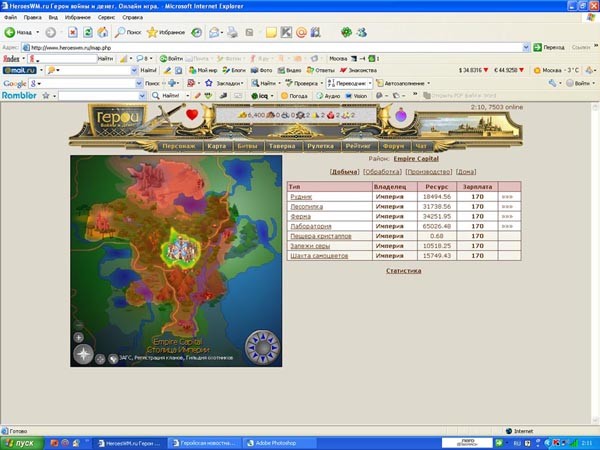Open the Сервис menu
600x450 pixels.
pos(104,18)
